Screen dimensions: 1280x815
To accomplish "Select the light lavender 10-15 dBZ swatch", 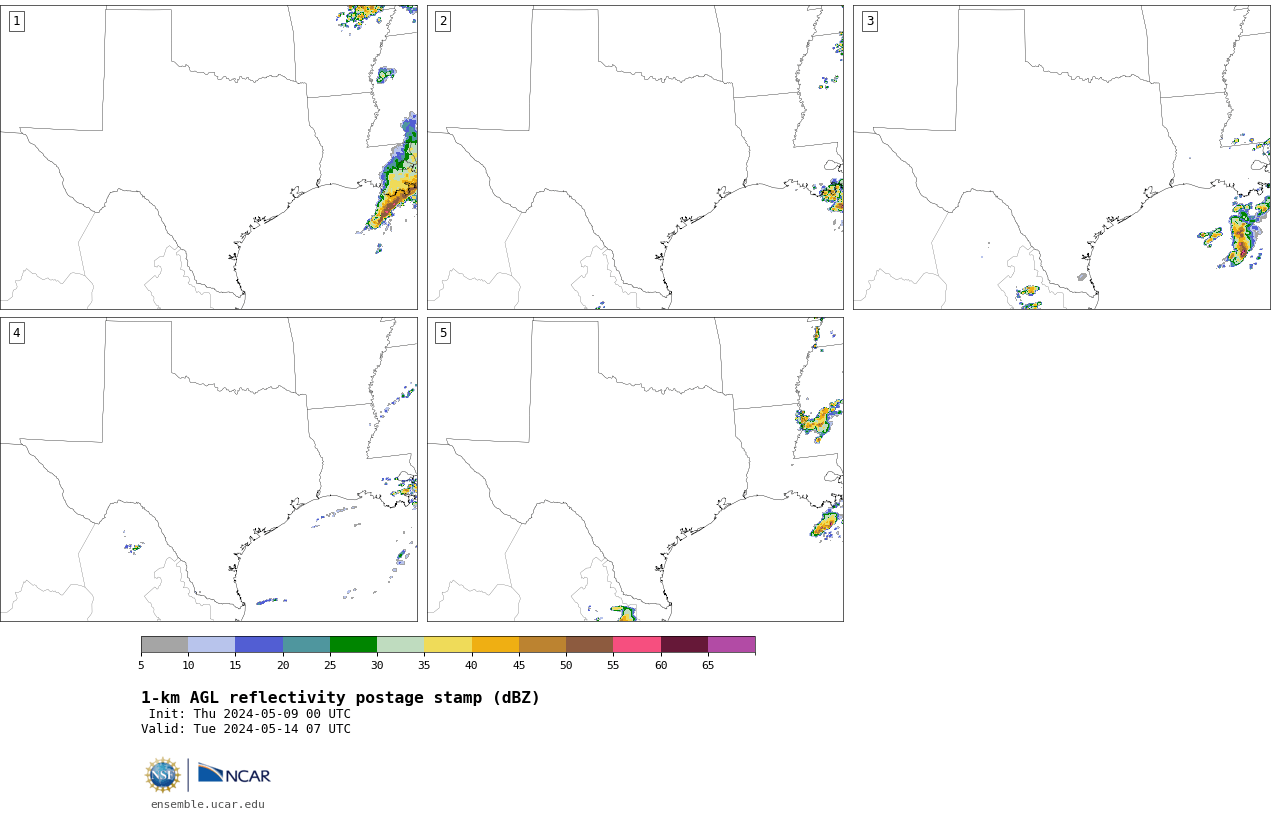I will (211, 644).
